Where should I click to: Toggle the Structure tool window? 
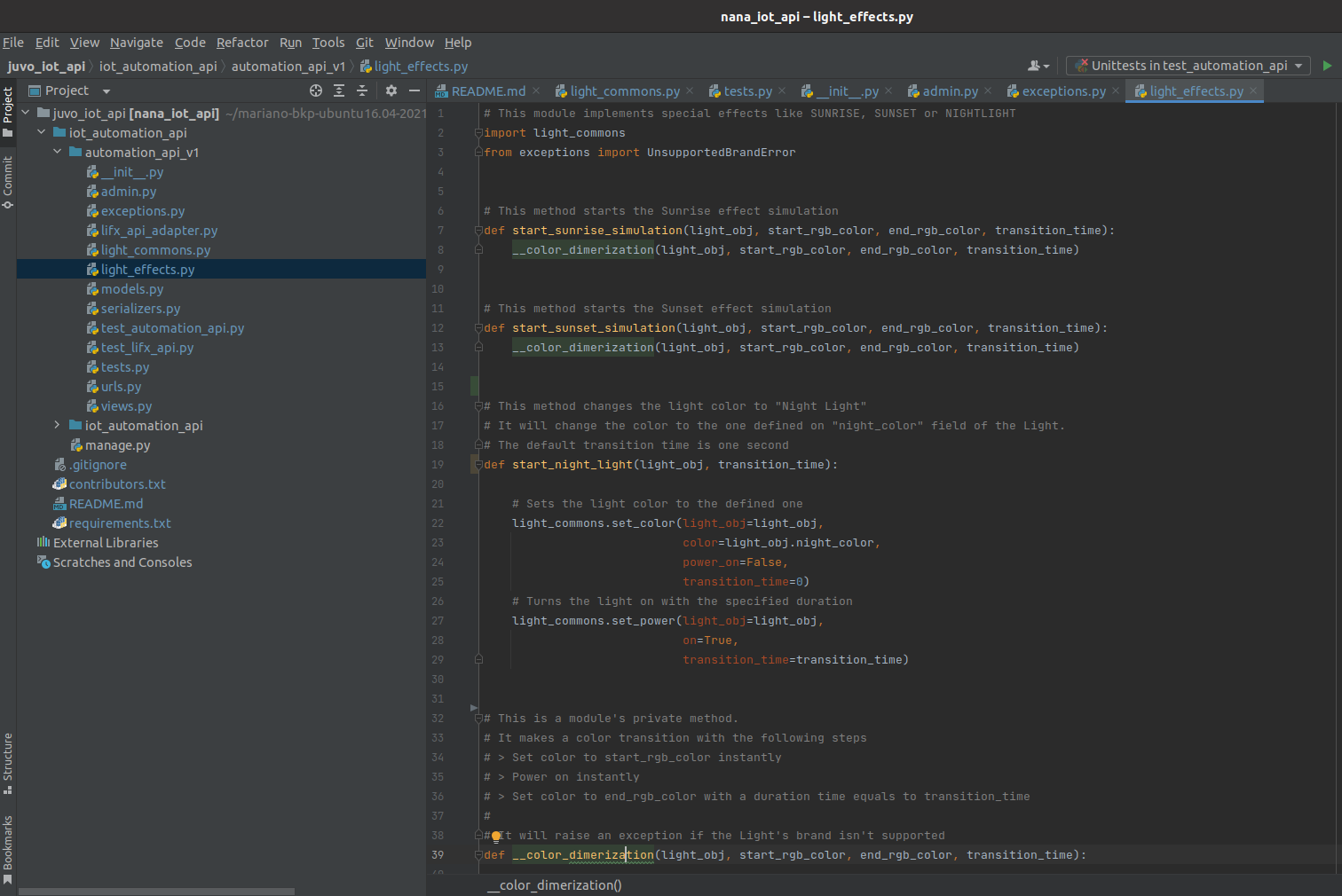8,761
